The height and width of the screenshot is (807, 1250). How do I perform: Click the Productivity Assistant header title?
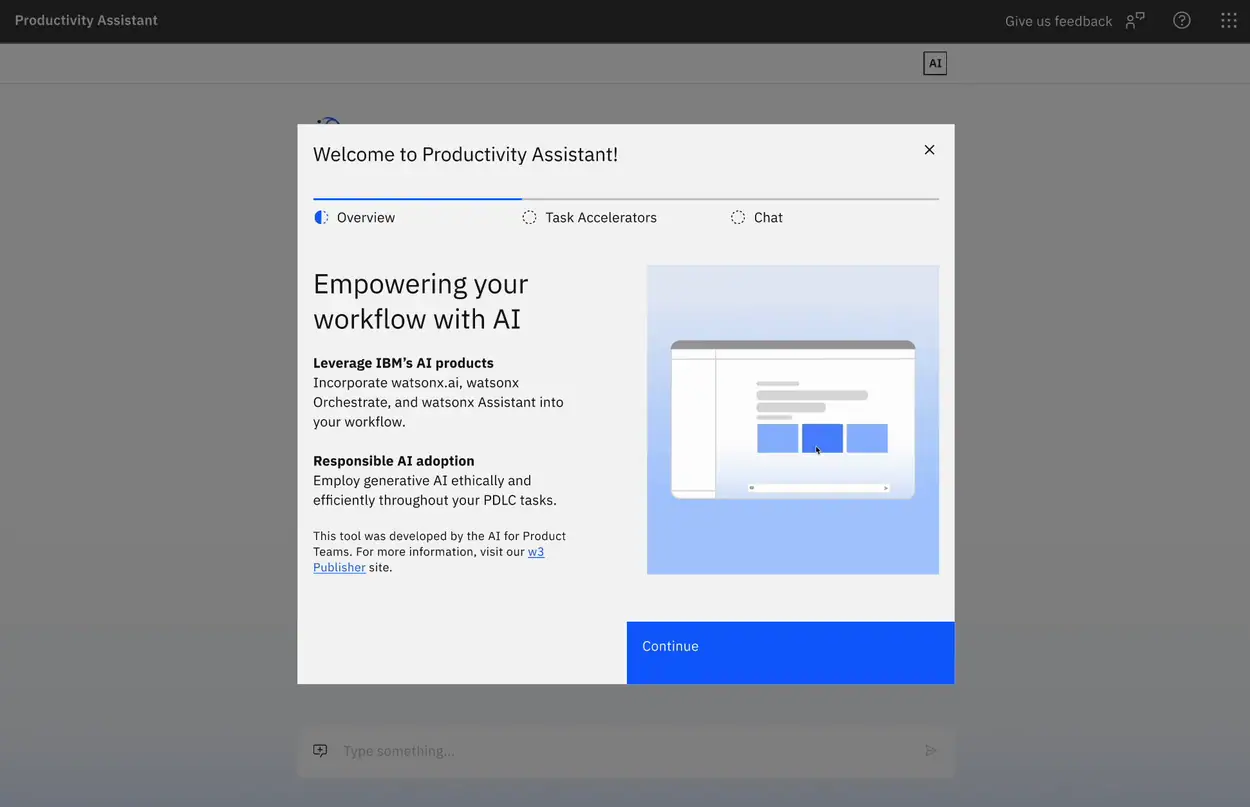pos(86,20)
